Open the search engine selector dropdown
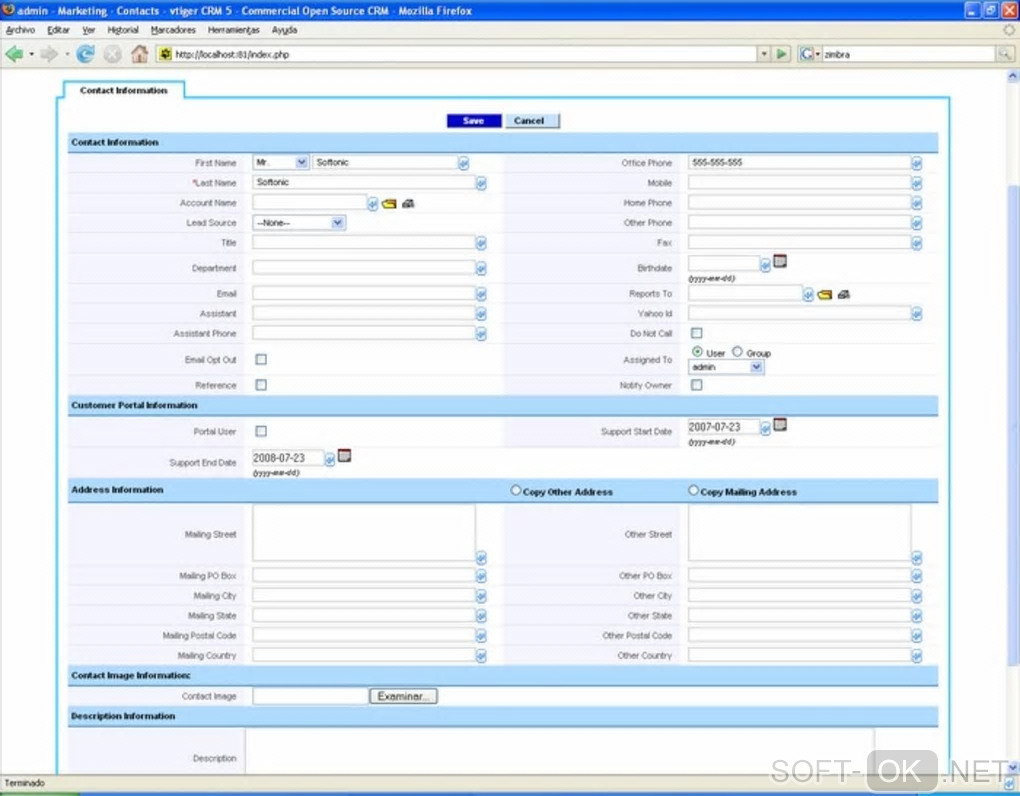Screen dimensions: 1020x796 click(809, 54)
